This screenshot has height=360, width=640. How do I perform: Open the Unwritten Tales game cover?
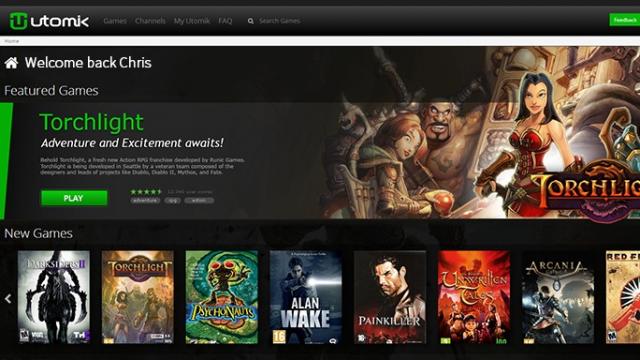tap(474, 297)
